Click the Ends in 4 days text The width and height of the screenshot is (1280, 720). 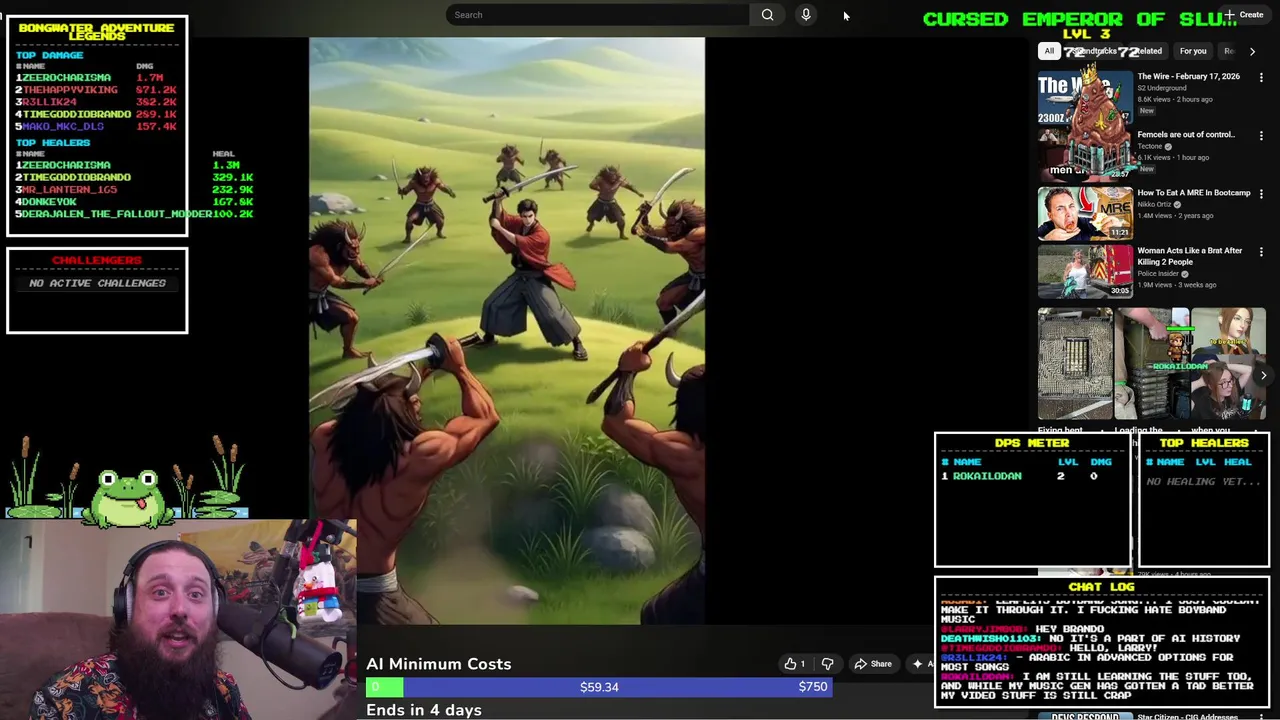(x=424, y=710)
